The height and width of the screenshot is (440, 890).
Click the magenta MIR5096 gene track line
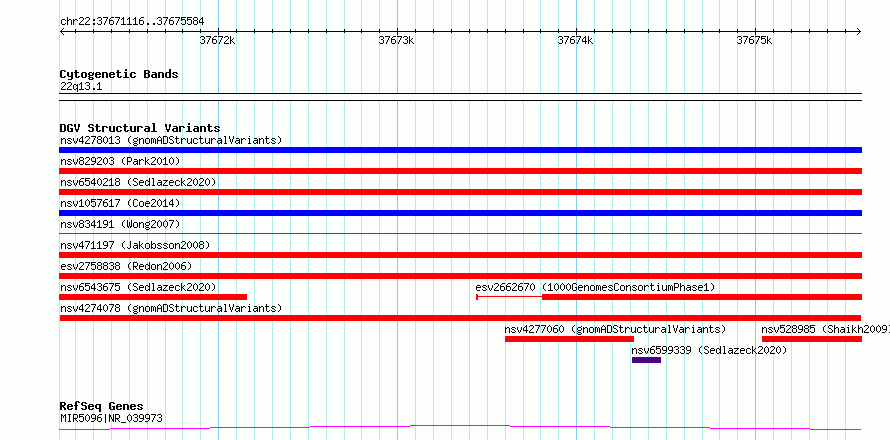click(x=460, y=428)
